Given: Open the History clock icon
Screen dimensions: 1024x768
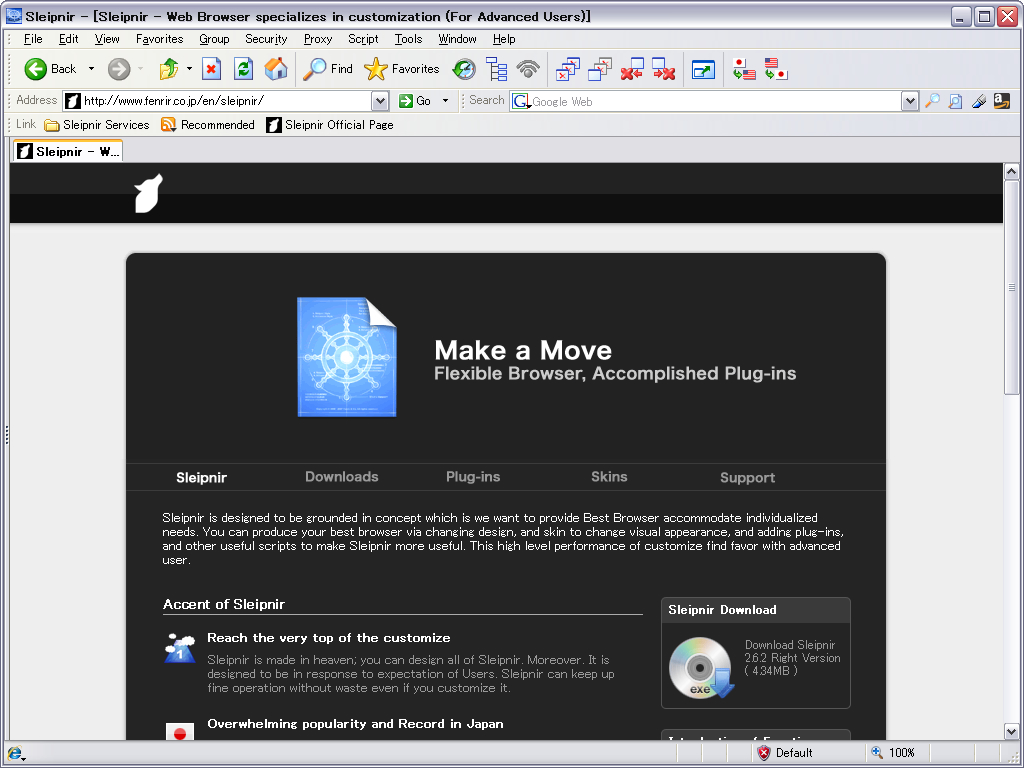Looking at the screenshot, I should [x=464, y=69].
